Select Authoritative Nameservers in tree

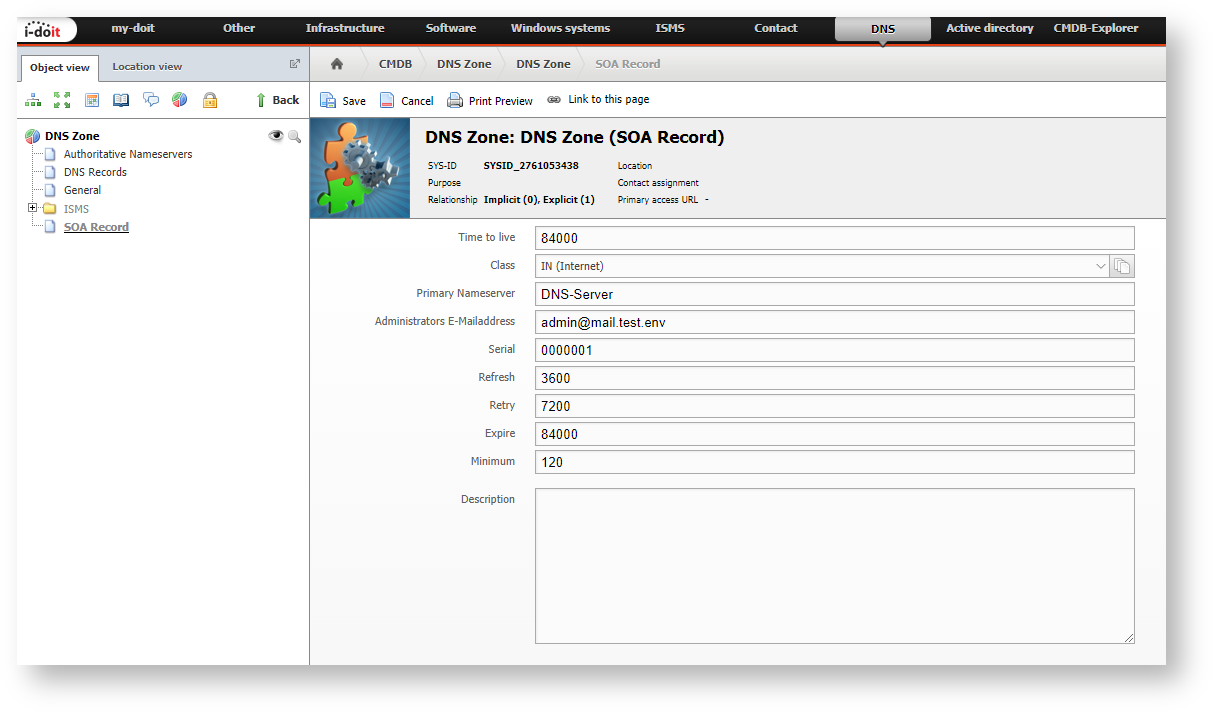(x=128, y=154)
